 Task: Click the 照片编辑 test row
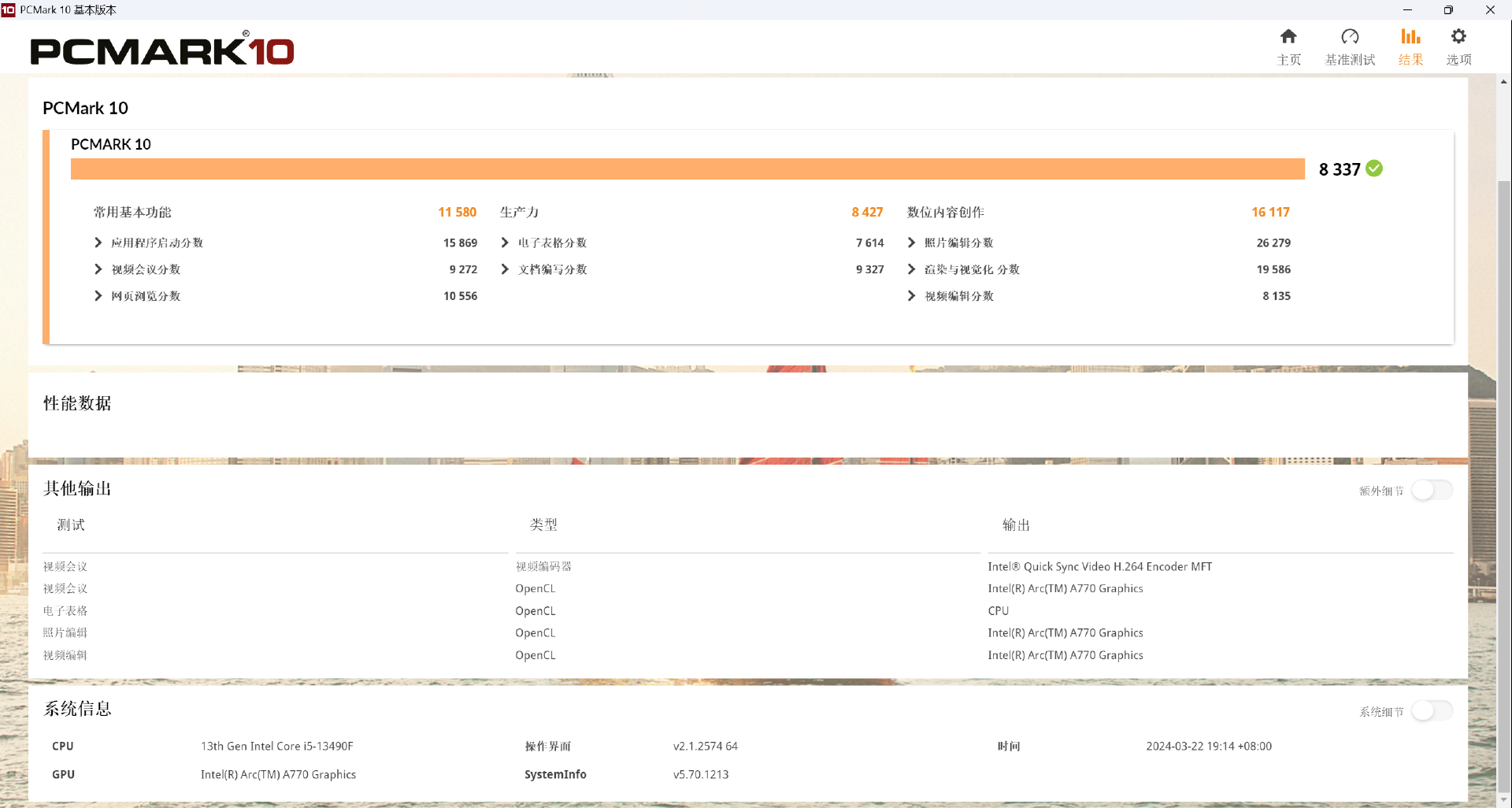click(x=65, y=632)
